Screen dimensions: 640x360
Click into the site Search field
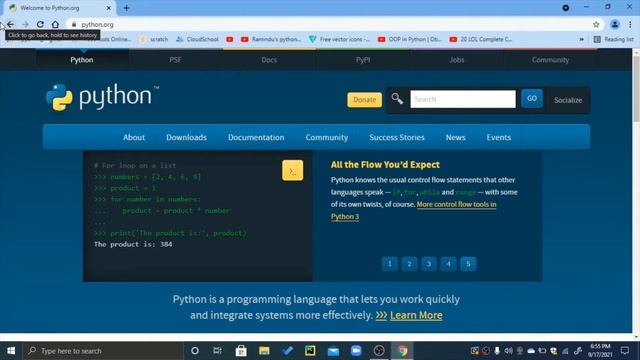pos(463,99)
